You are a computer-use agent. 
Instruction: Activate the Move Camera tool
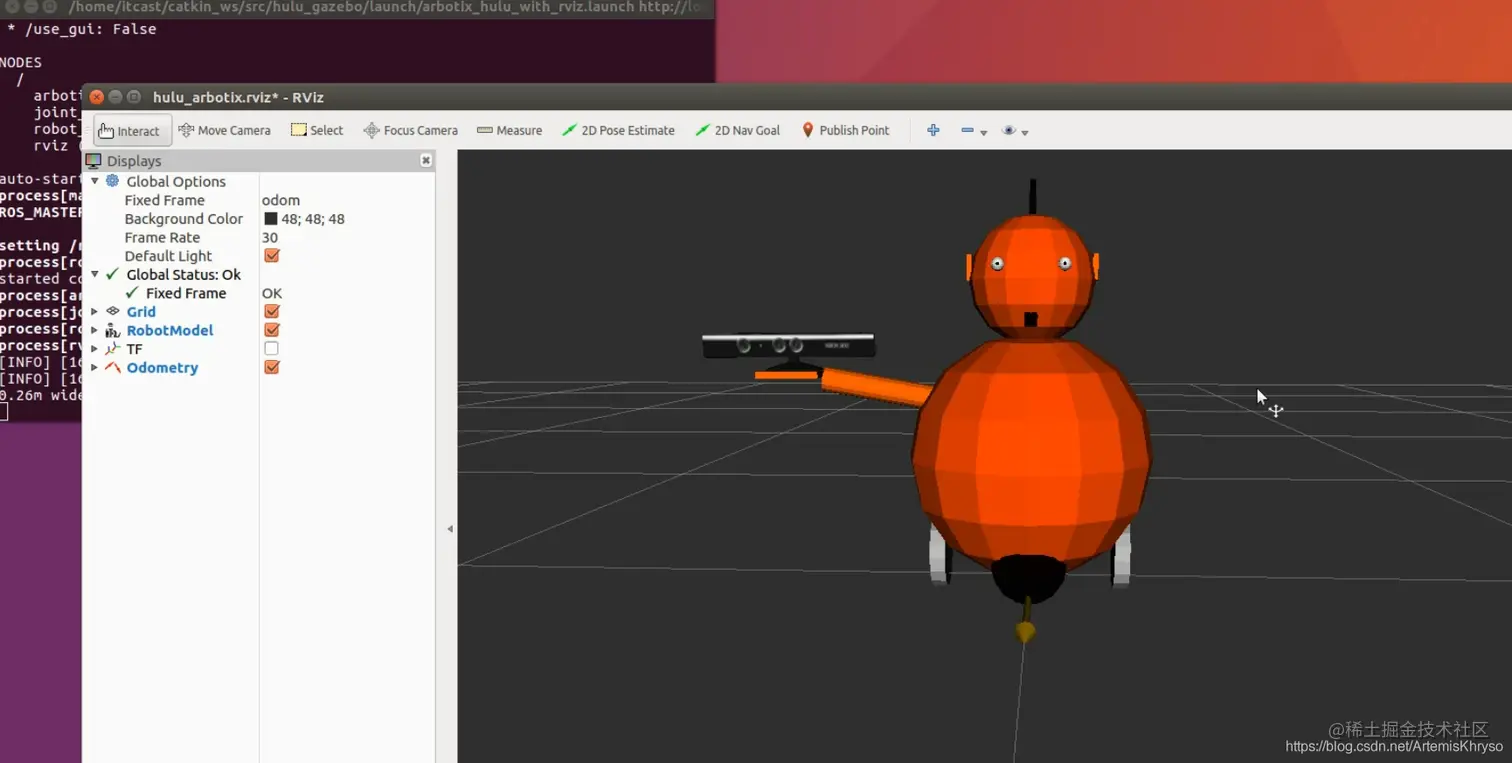(224, 130)
